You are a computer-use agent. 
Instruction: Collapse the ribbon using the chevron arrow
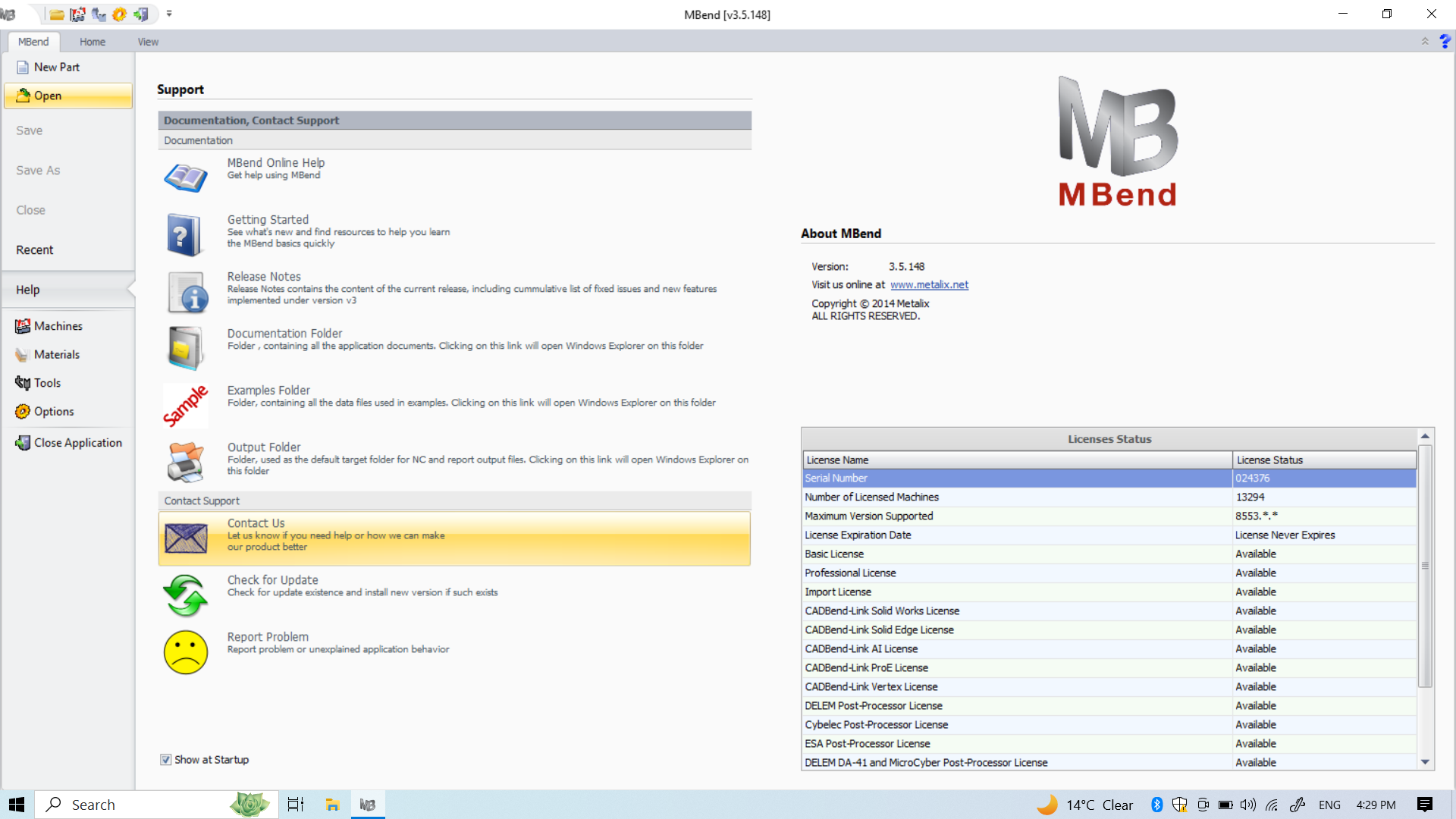click(1425, 42)
